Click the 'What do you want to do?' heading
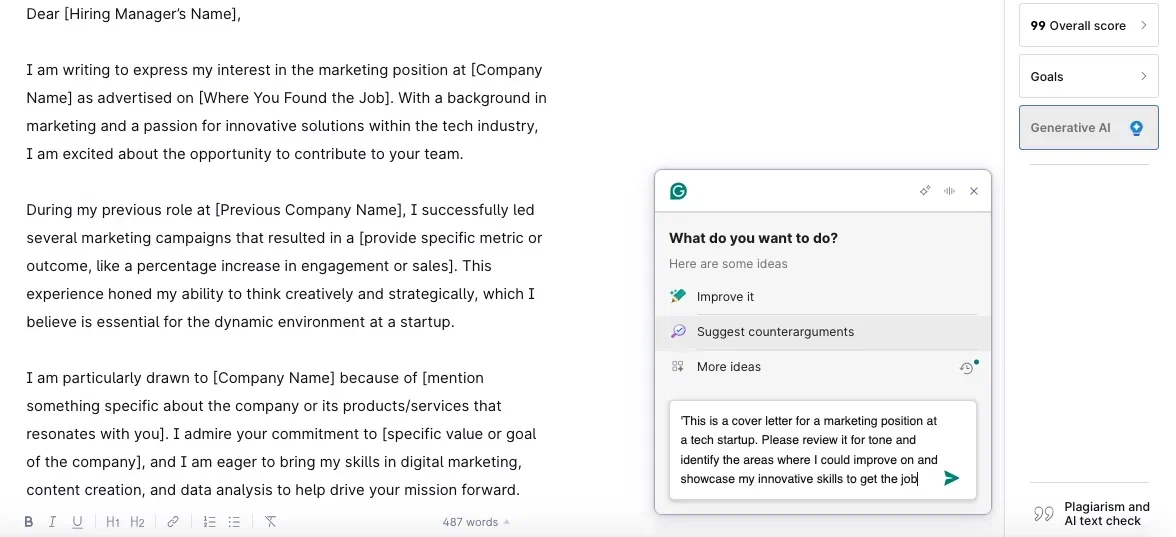Viewport: 1176px width, 537px height. click(x=753, y=238)
